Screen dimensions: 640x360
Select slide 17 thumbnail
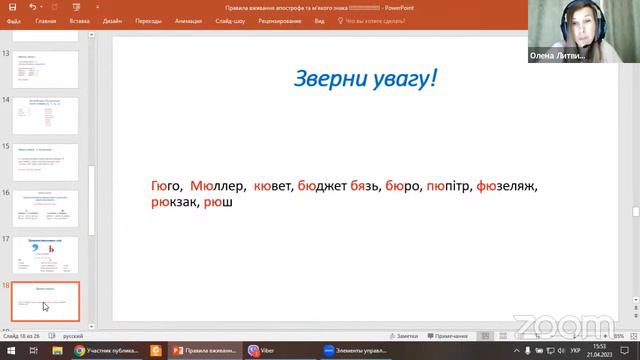pyautogui.click(x=45, y=255)
